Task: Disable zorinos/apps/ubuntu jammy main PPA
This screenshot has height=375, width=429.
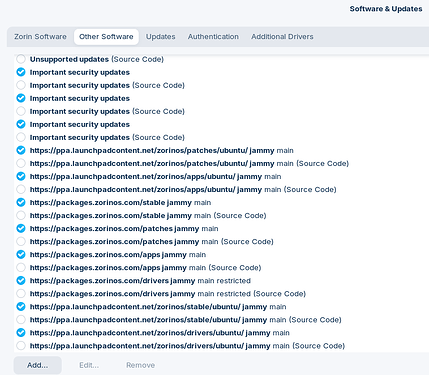Action: click(x=21, y=176)
